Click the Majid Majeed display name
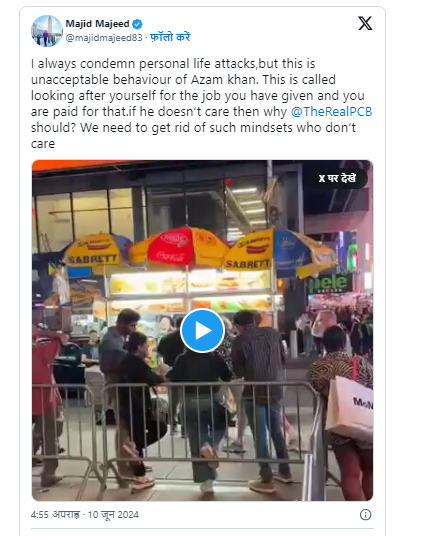439x536 pixels. coord(97,24)
